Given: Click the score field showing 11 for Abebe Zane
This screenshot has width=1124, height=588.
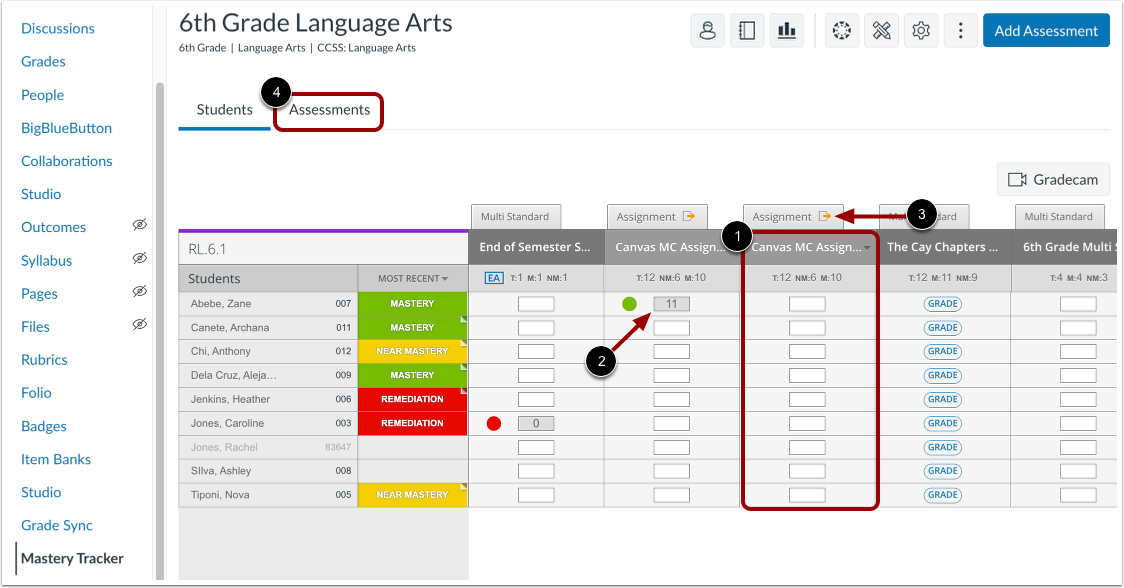Looking at the screenshot, I should tap(671, 303).
